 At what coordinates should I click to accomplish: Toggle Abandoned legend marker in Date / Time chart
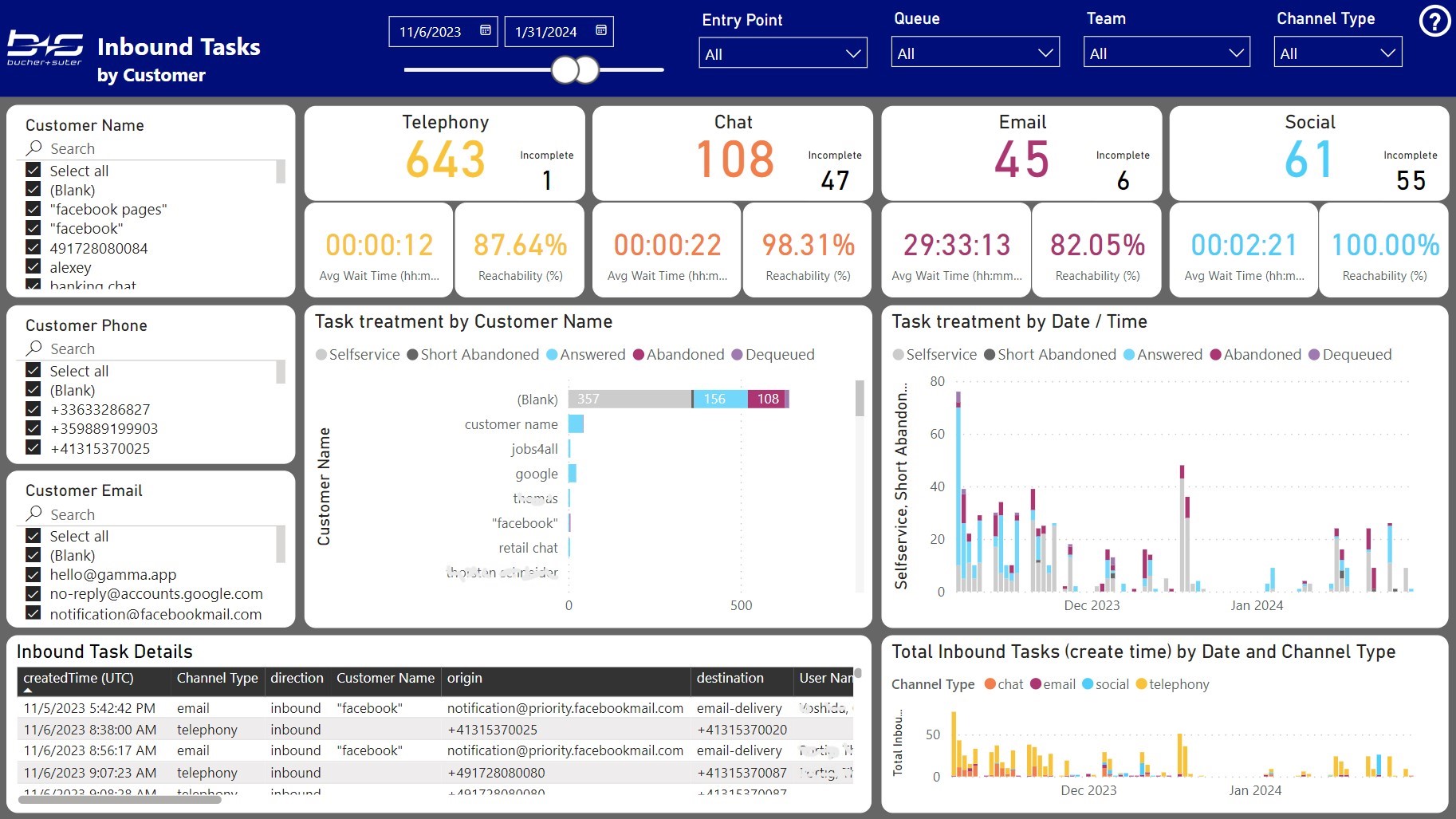[x=1216, y=355]
